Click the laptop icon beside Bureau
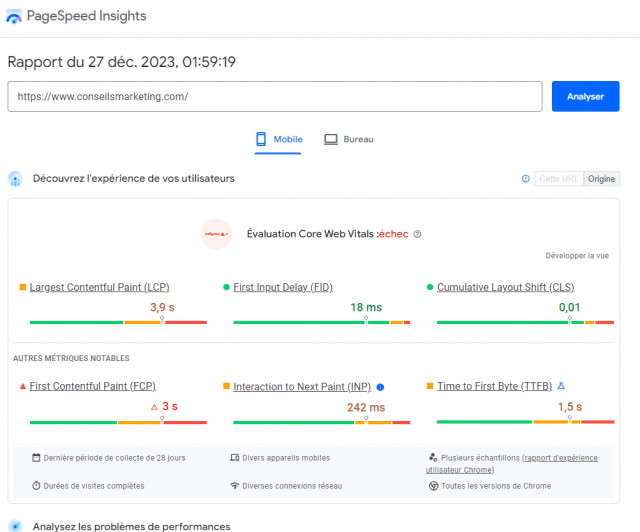The image size is (640, 532). 331,139
